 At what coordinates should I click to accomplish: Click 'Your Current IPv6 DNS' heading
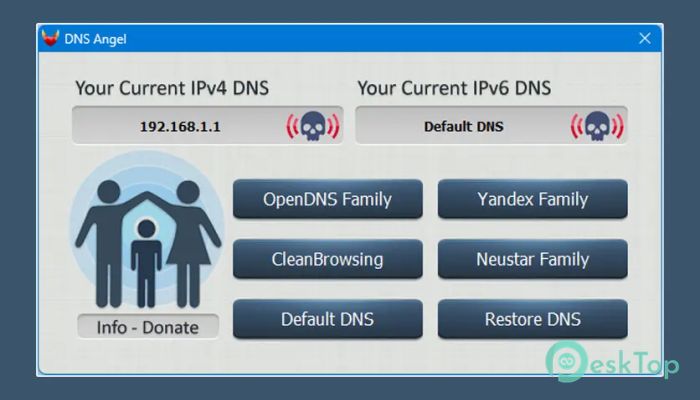(454, 88)
